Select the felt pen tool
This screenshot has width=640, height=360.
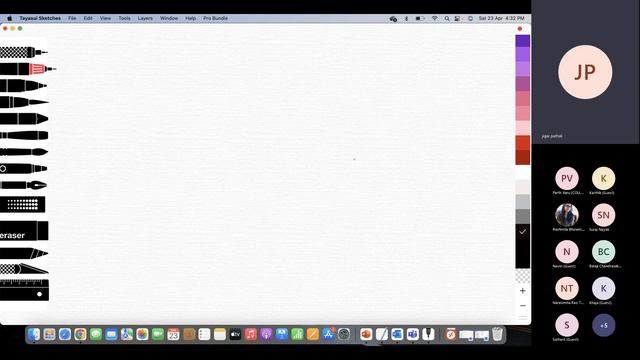pyautogui.click(x=23, y=86)
